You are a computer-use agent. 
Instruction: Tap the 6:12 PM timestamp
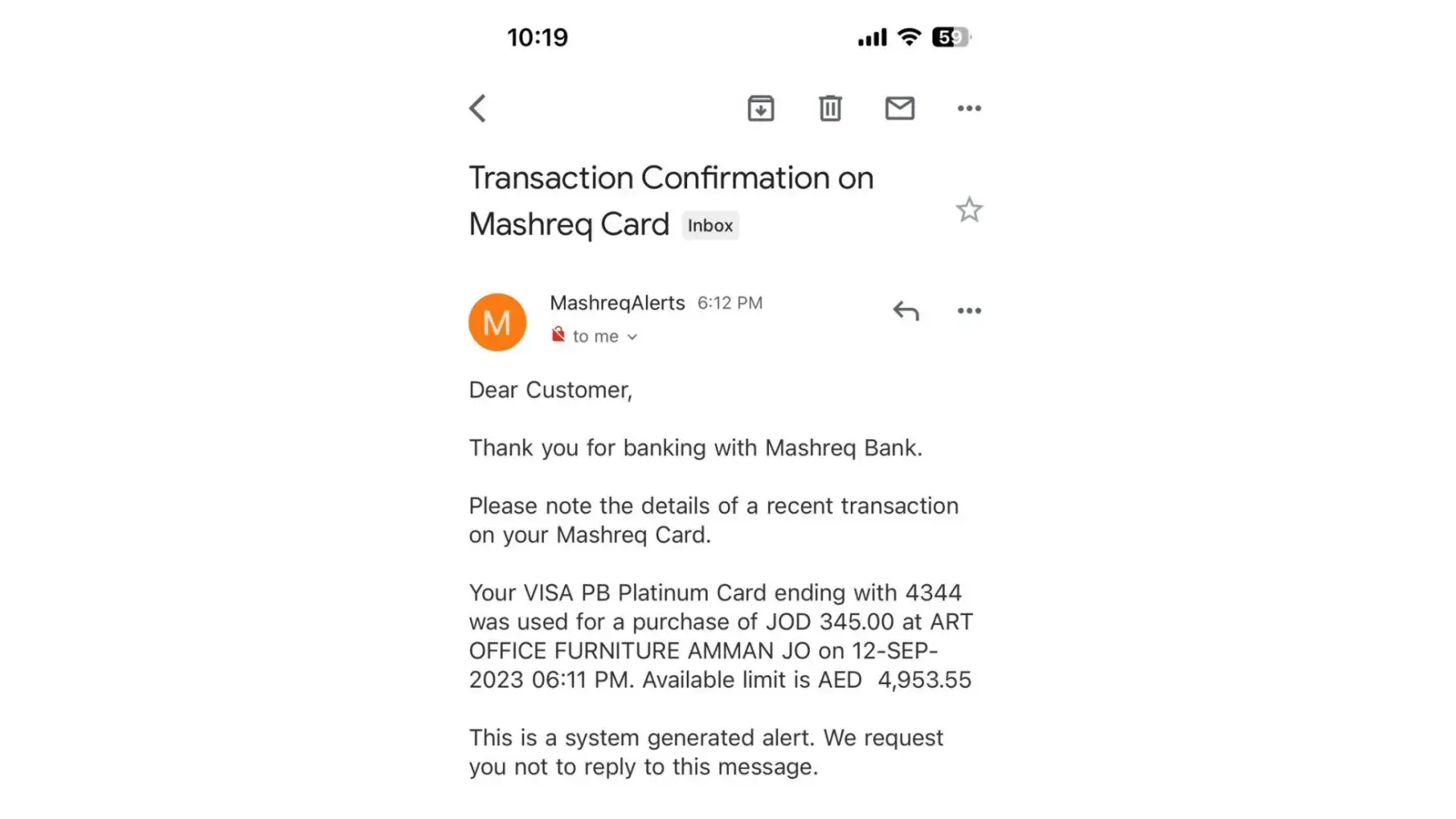(x=730, y=303)
